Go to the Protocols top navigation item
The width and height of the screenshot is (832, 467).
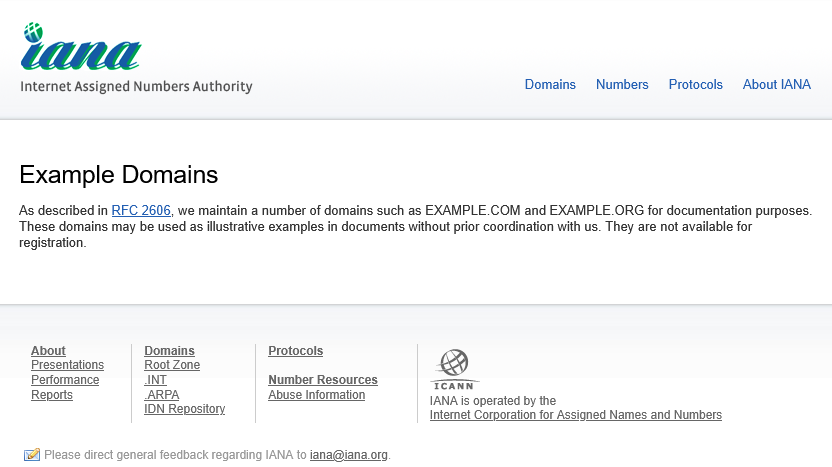point(695,85)
